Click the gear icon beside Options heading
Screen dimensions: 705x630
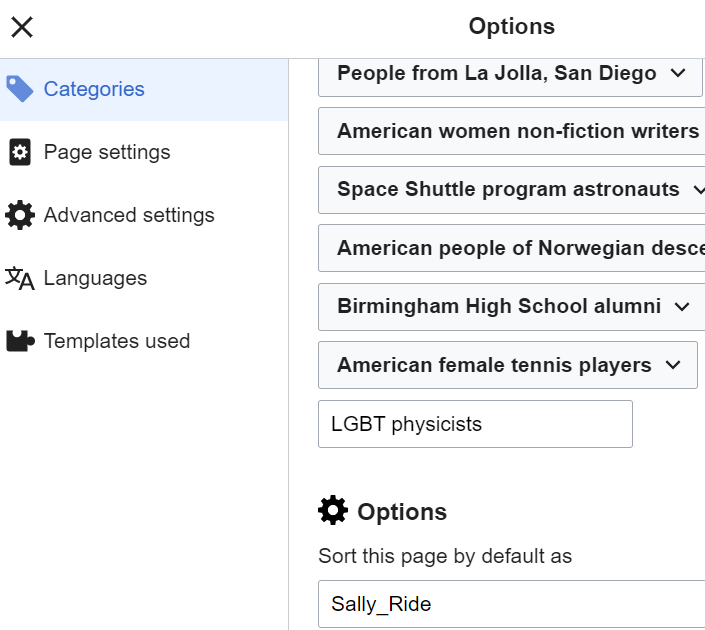pyautogui.click(x=333, y=510)
